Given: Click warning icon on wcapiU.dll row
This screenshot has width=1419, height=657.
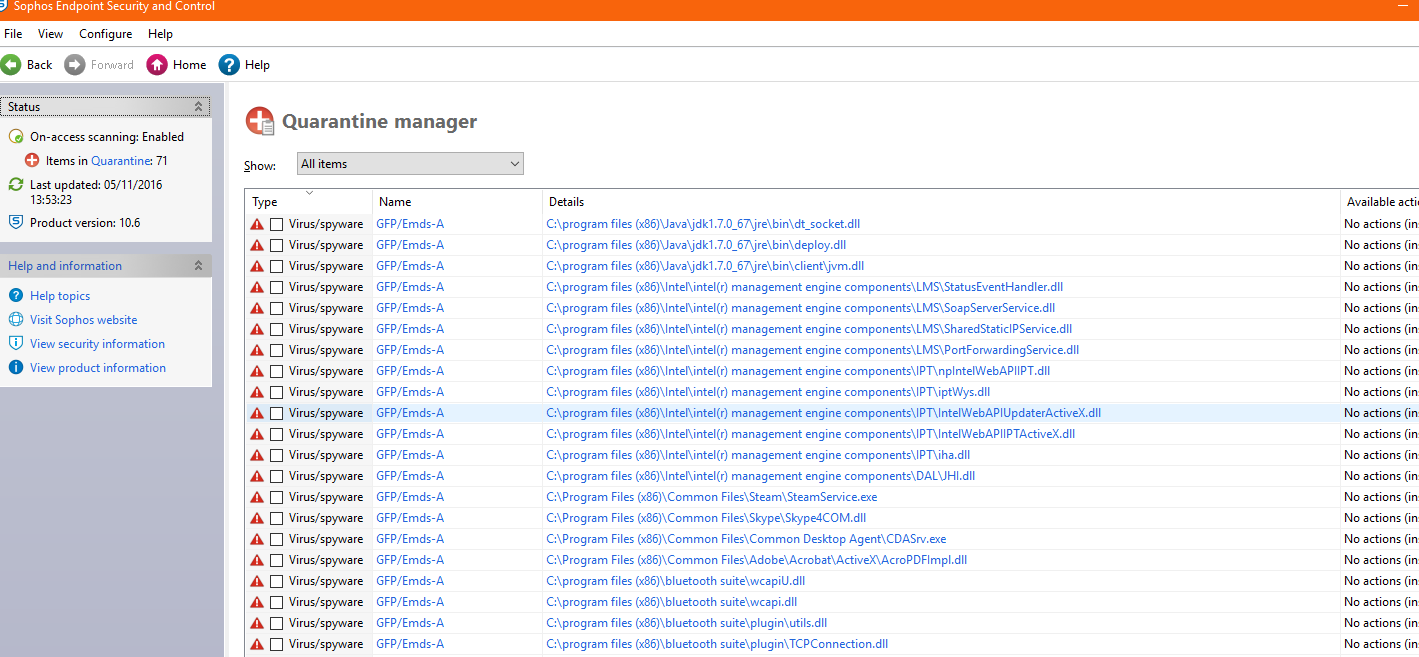Looking at the screenshot, I should pyautogui.click(x=257, y=581).
